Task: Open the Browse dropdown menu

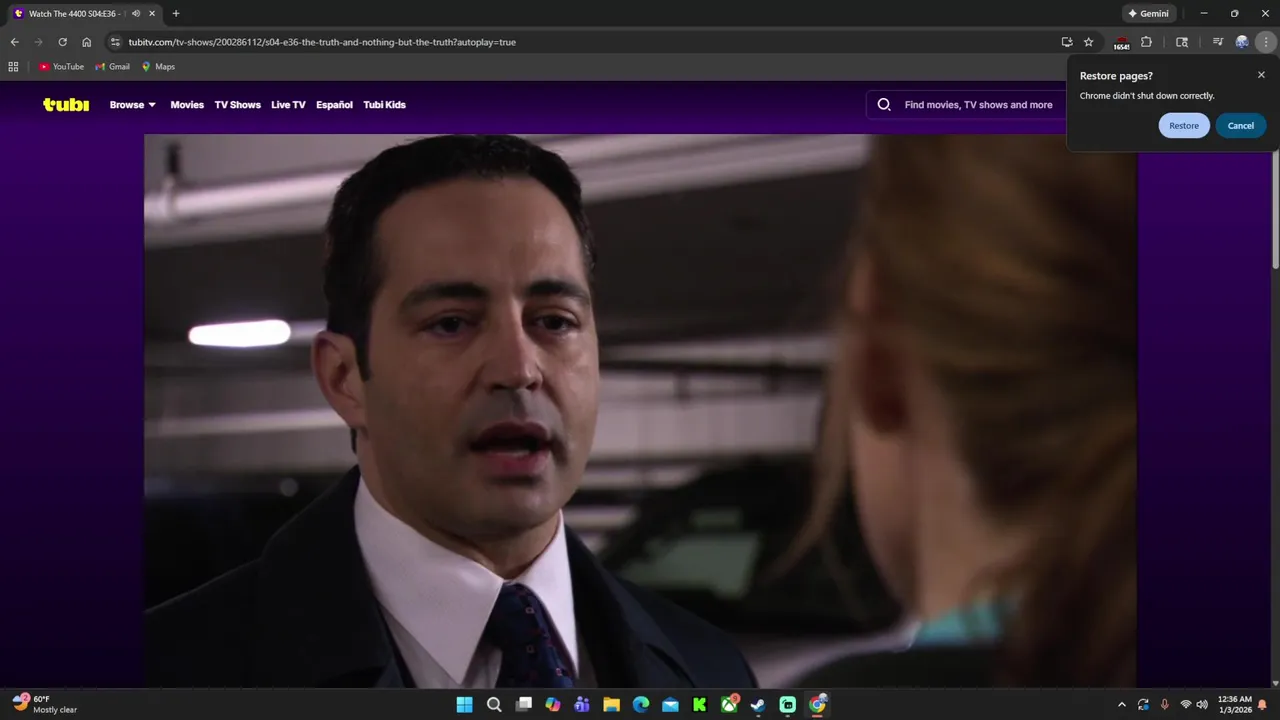Action: point(132,104)
